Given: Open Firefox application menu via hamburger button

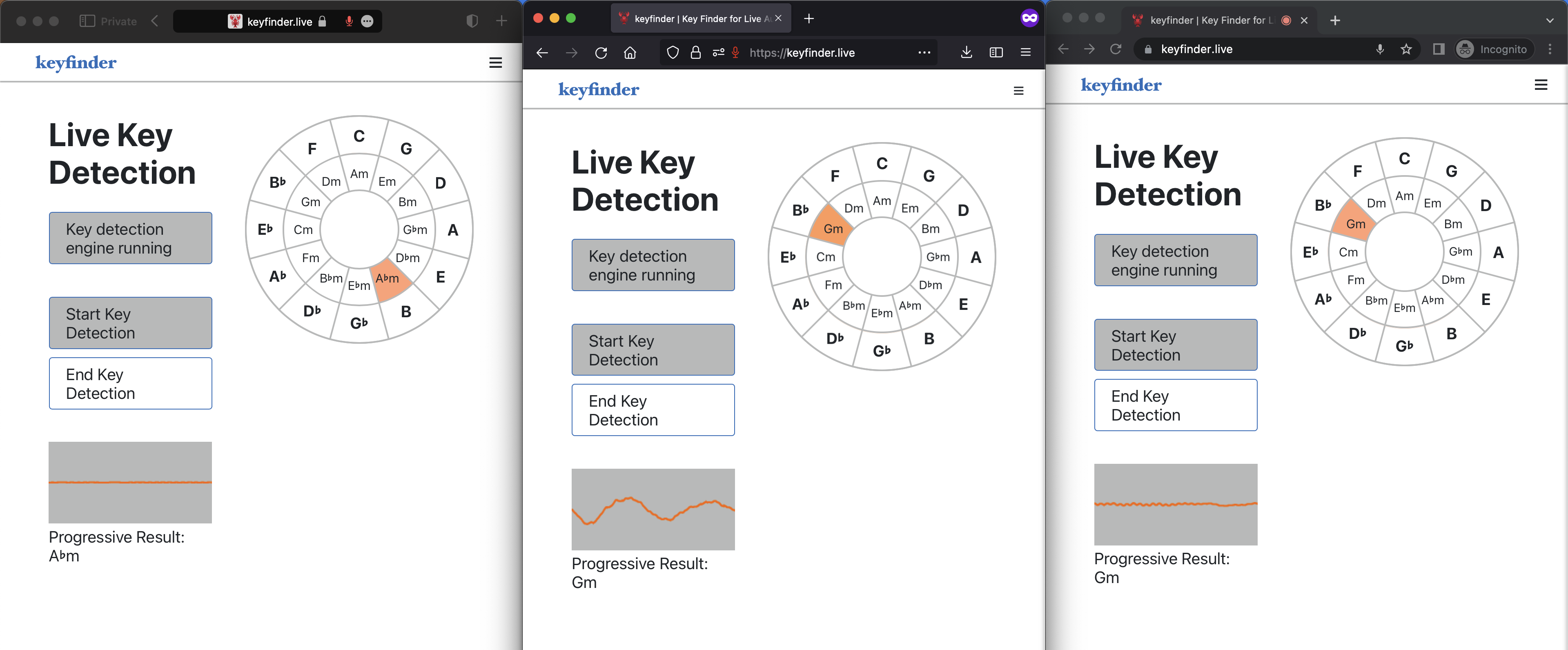Looking at the screenshot, I should tap(1026, 53).
